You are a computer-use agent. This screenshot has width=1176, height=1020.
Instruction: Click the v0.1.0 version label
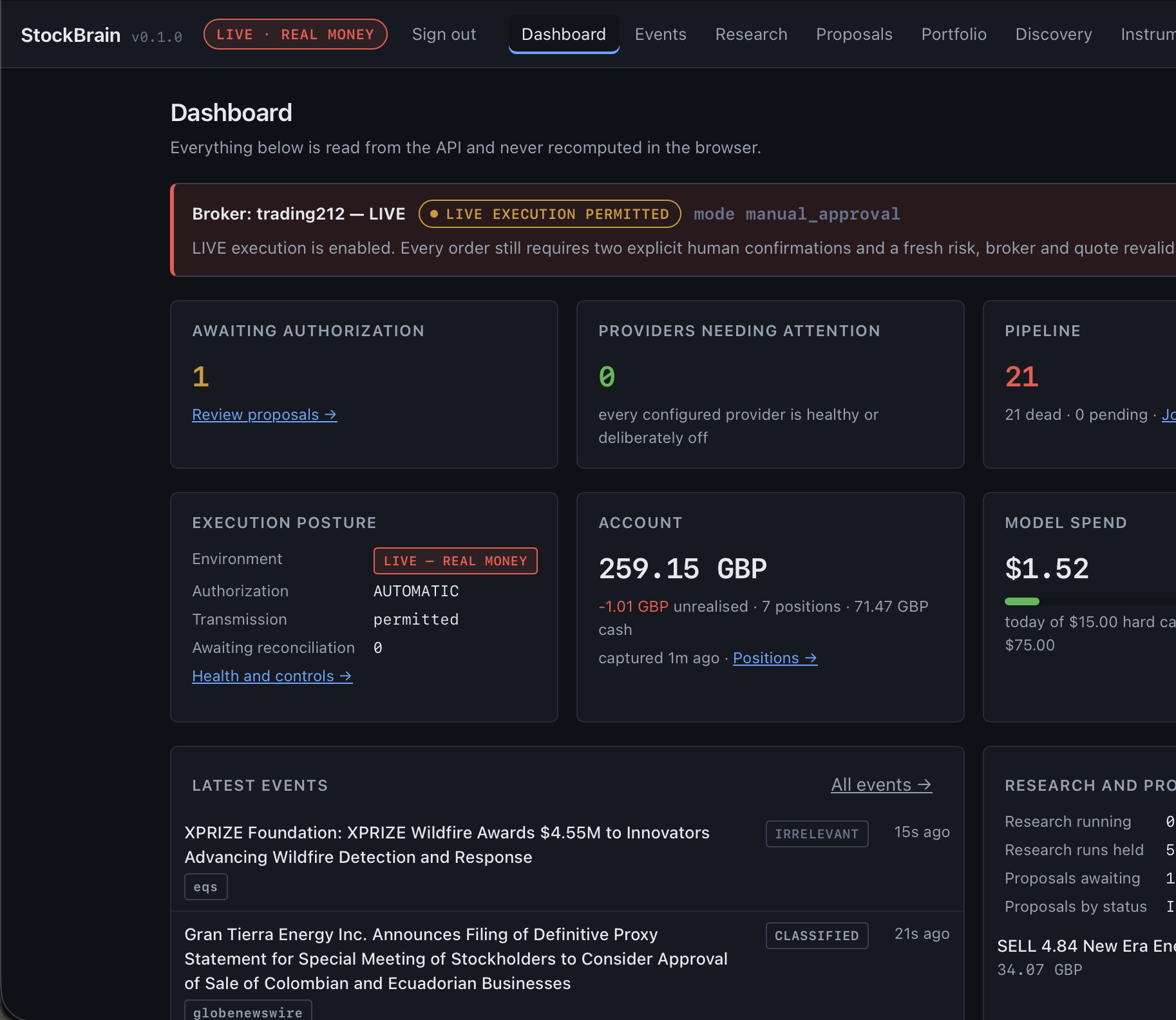(156, 37)
